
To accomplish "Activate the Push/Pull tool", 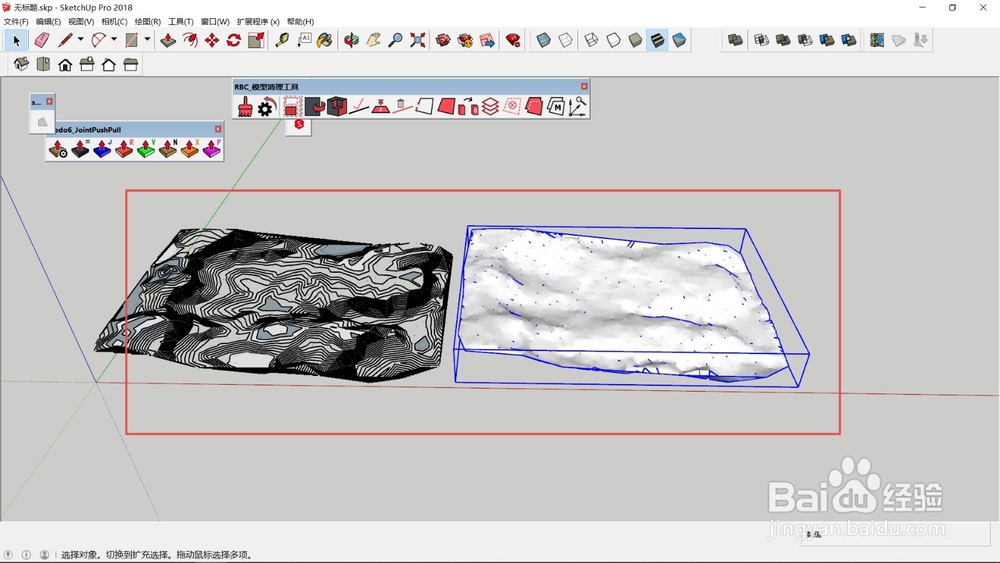I will pyautogui.click(x=168, y=41).
